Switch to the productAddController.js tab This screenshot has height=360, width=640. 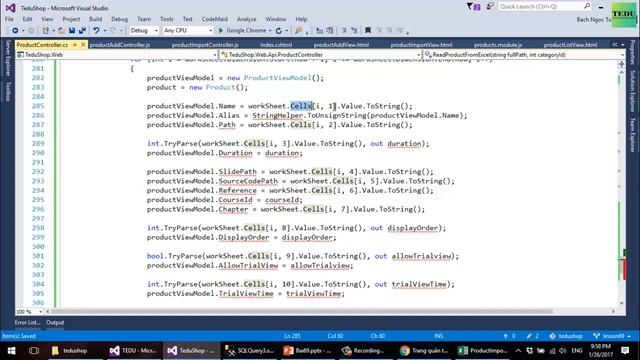tap(120, 45)
